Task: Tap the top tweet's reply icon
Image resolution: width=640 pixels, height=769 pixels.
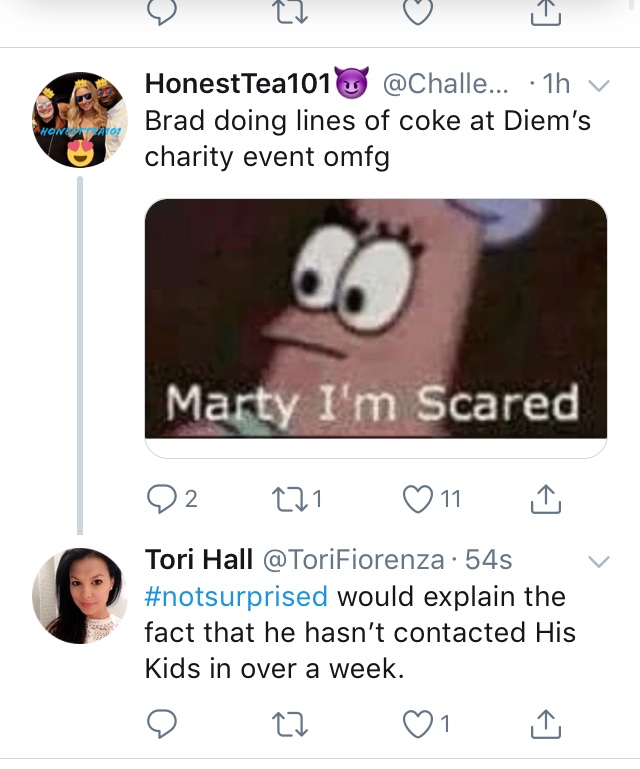Action: [162, 12]
